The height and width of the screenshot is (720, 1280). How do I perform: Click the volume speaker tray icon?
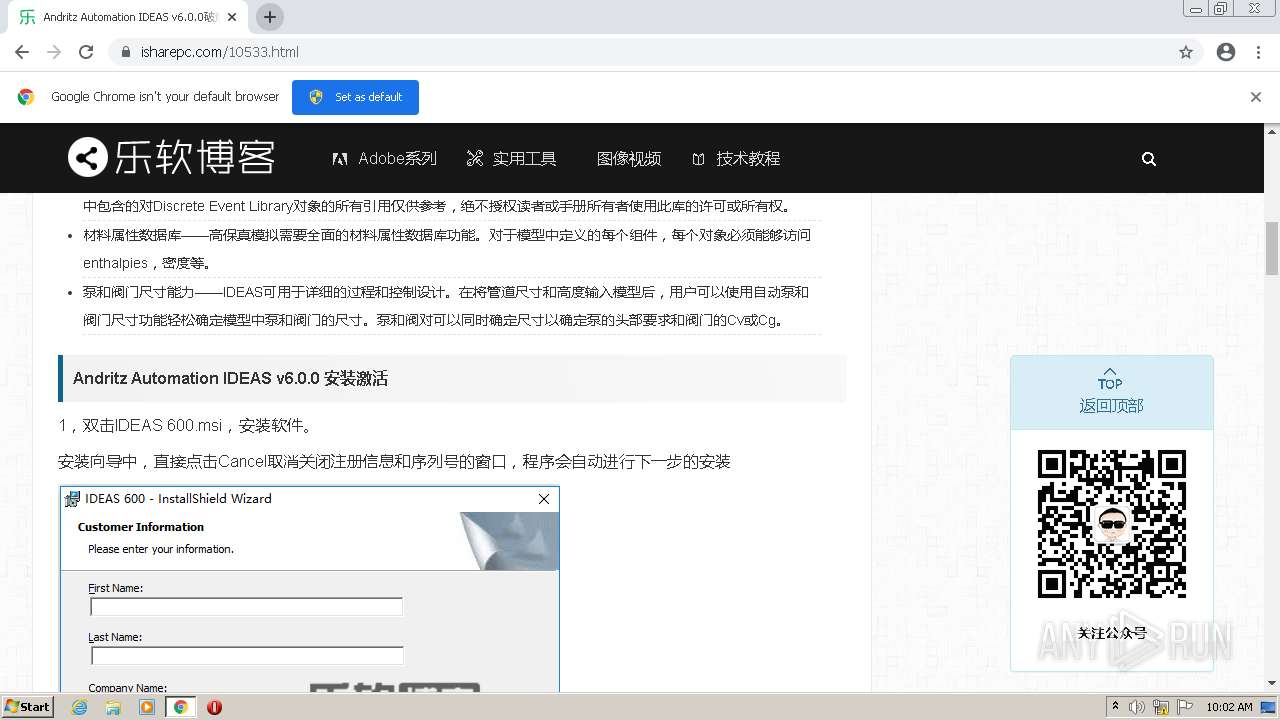coord(1137,707)
